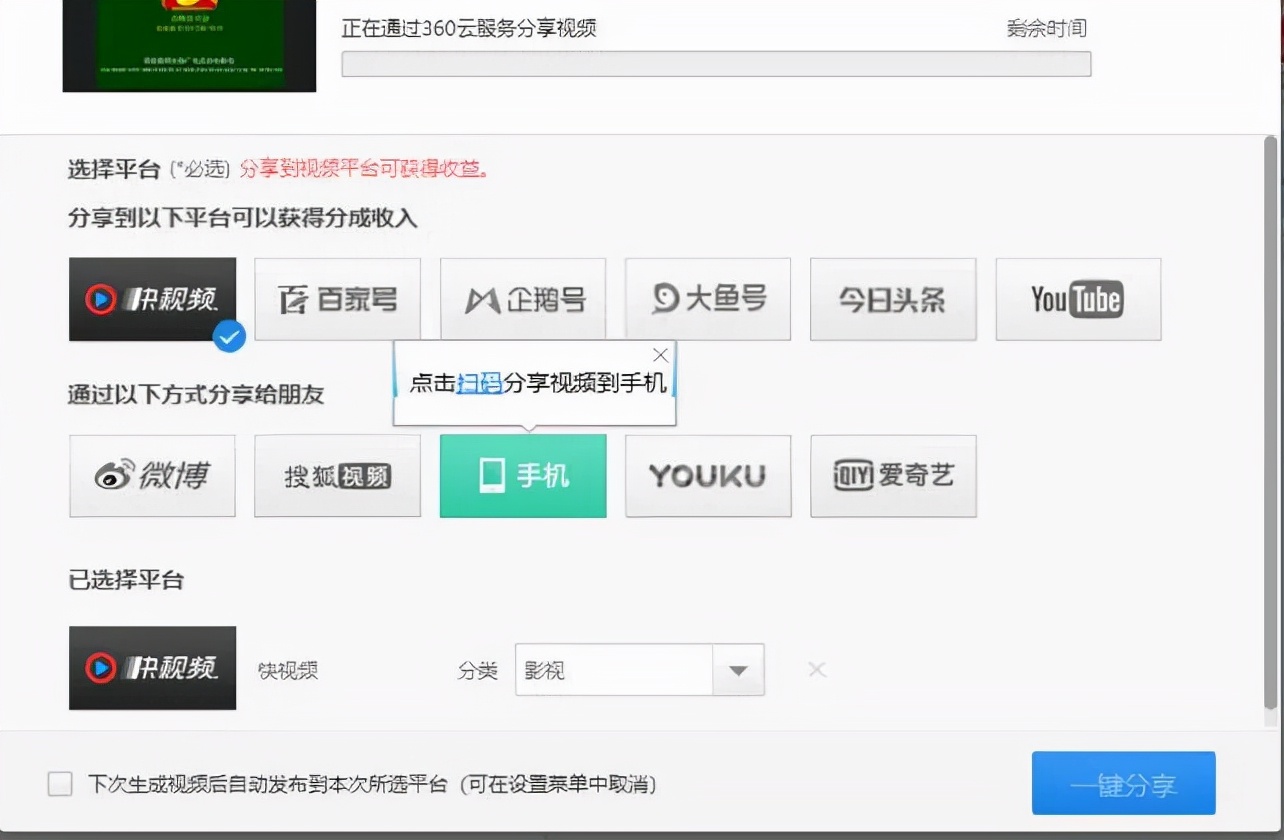Click the video thumbnail preview

189,46
